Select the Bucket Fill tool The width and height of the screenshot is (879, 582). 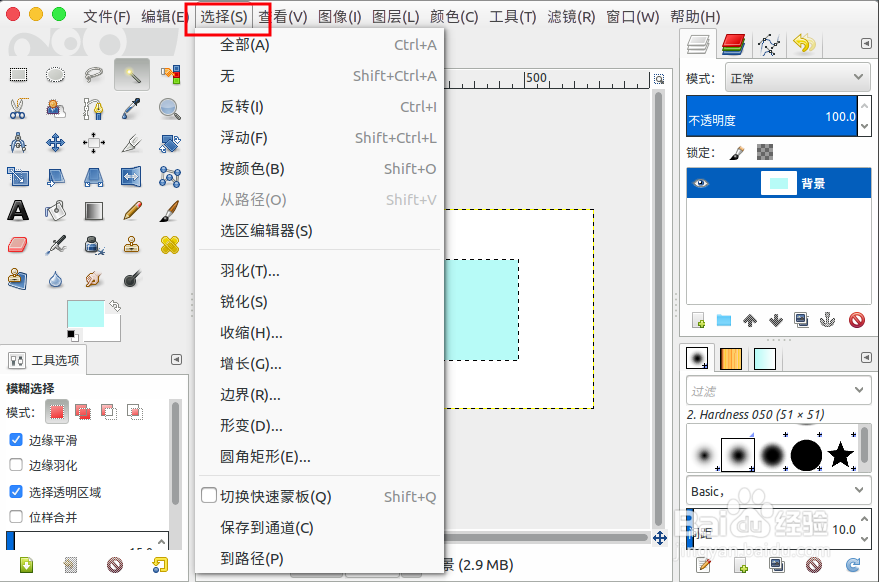(x=55, y=211)
